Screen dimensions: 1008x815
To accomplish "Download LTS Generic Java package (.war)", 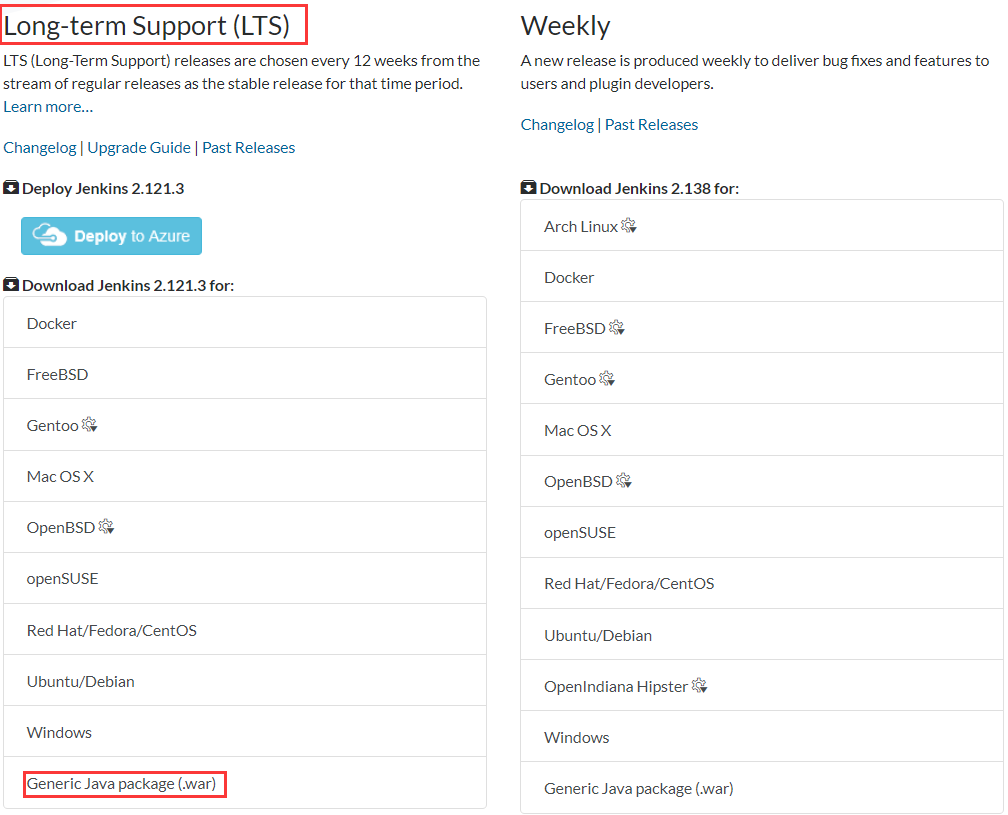I will click(244, 784).
